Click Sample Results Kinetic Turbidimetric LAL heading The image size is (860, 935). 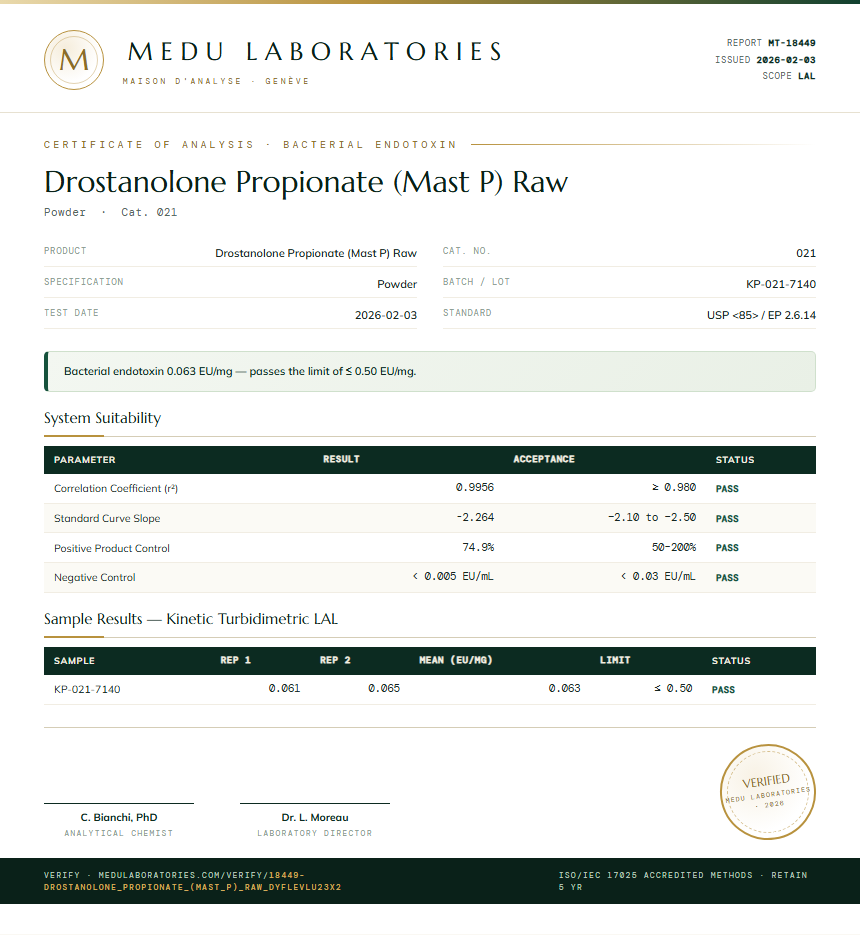pyautogui.click(x=191, y=619)
